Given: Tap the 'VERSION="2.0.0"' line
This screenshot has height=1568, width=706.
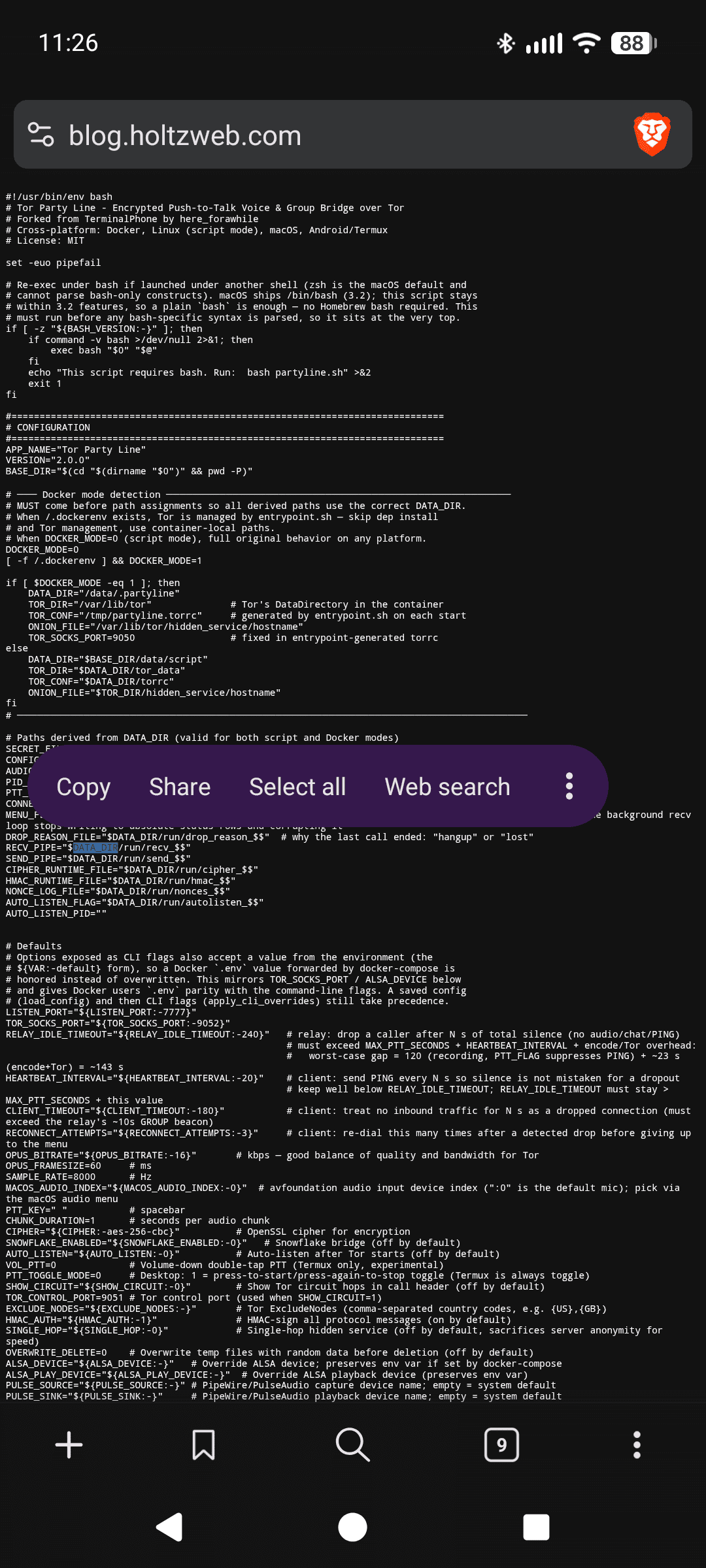Looking at the screenshot, I should pyautogui.click(x=48, y=460).
